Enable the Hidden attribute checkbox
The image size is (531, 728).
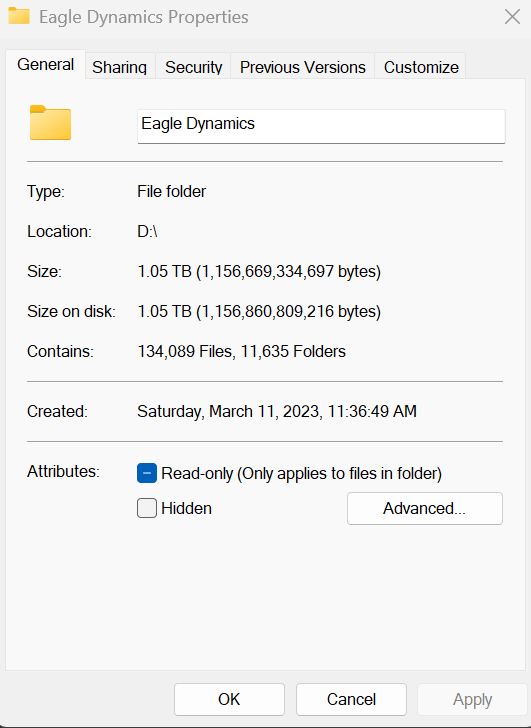pos(147,508)
